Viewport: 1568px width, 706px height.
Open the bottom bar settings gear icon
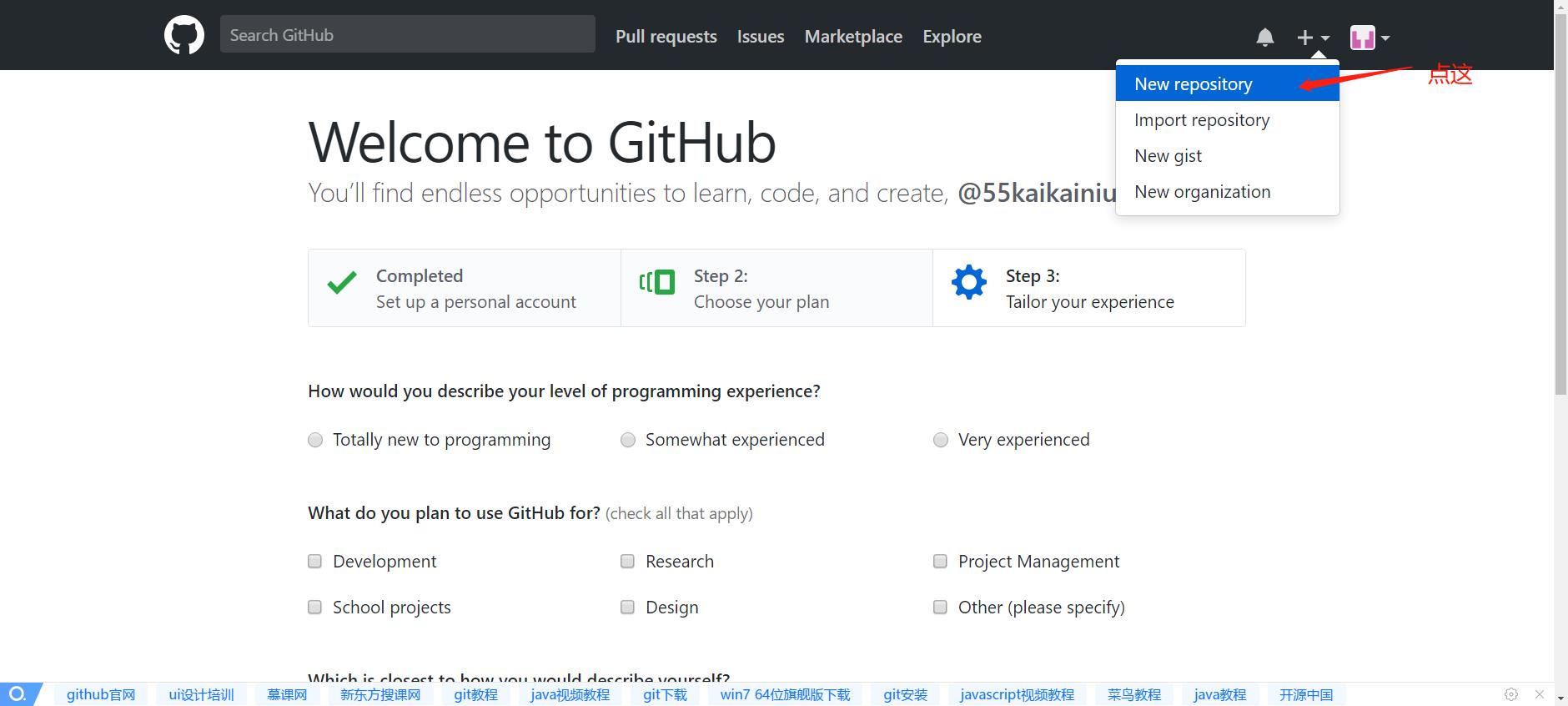pyautogui.click(x=1511, y=694)
